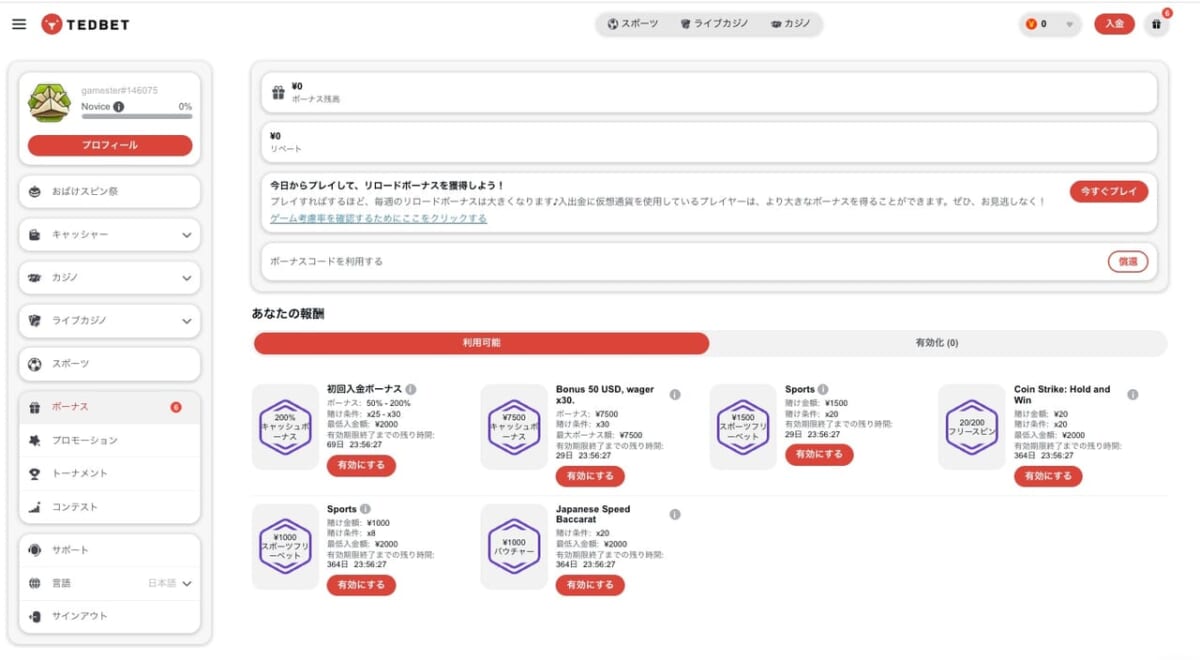Open トーナメント in the sidebar

click(x=109, y=473)
